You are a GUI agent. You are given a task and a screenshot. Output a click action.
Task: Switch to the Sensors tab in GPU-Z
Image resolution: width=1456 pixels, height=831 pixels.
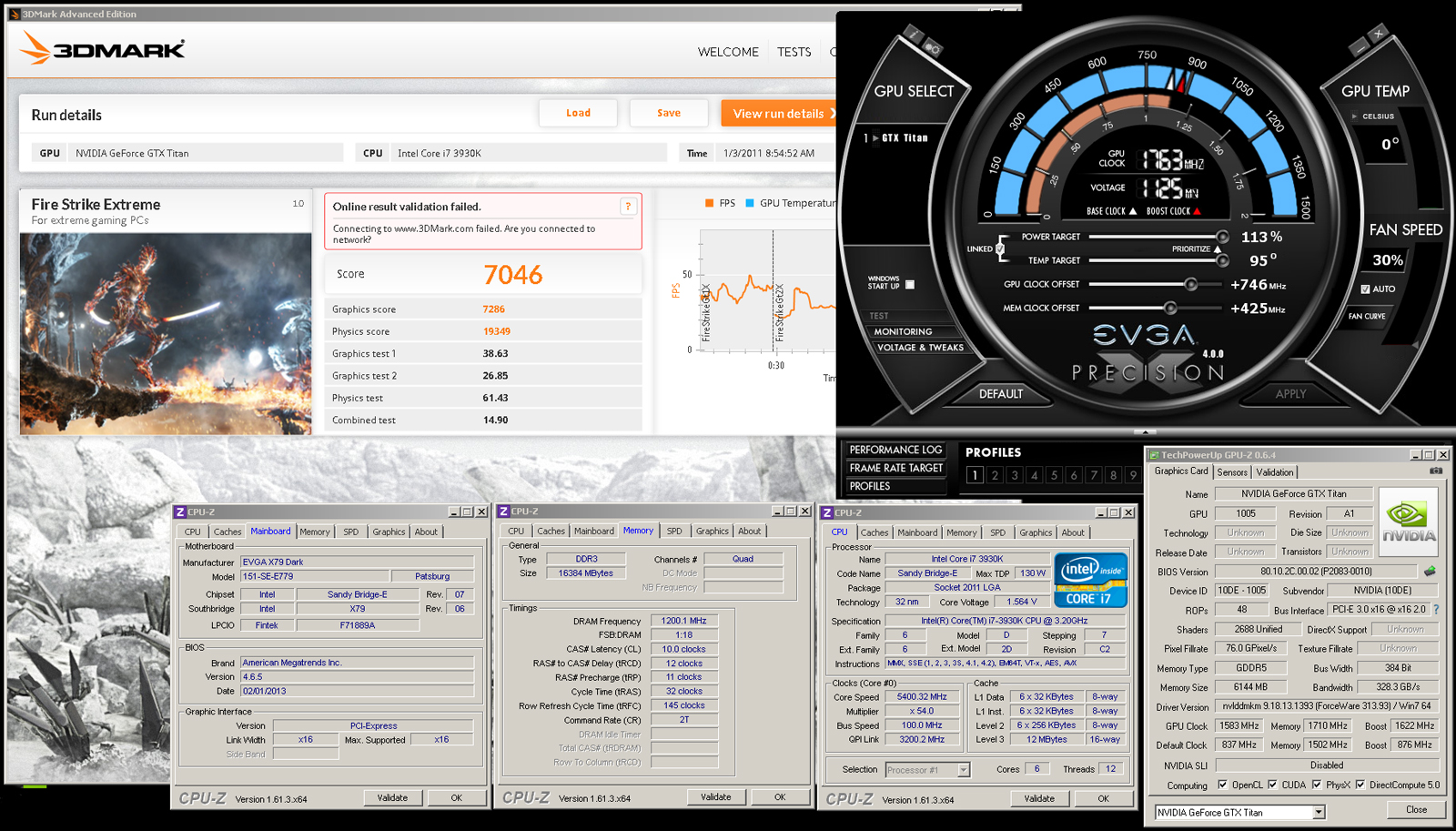pyautogui.click(x=1232, y=472)
